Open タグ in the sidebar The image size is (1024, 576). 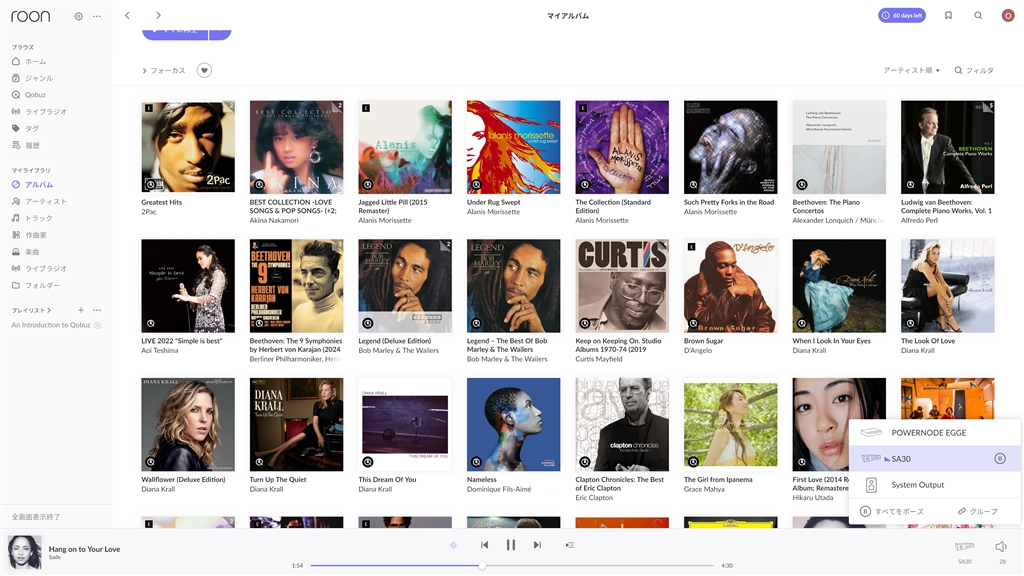[32, 129]
